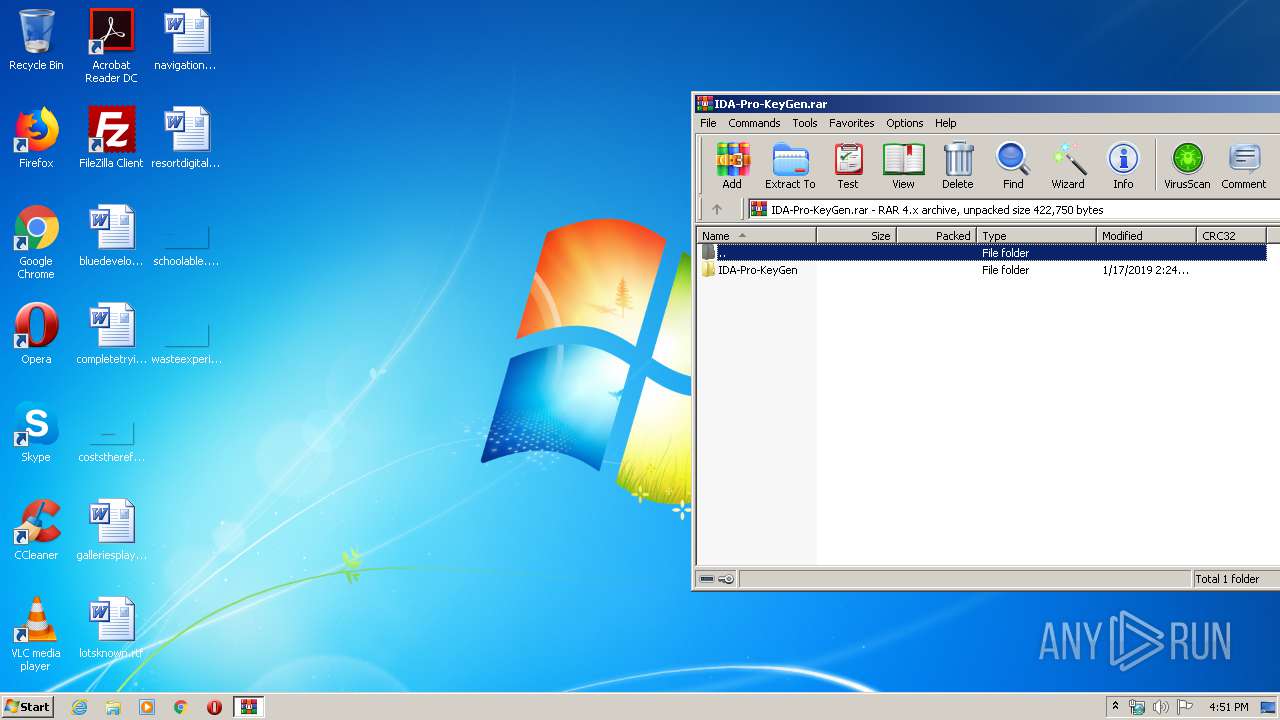Sort by Name column header
Viewport: 1280px width, 720px height.
(x=757, y=236)
